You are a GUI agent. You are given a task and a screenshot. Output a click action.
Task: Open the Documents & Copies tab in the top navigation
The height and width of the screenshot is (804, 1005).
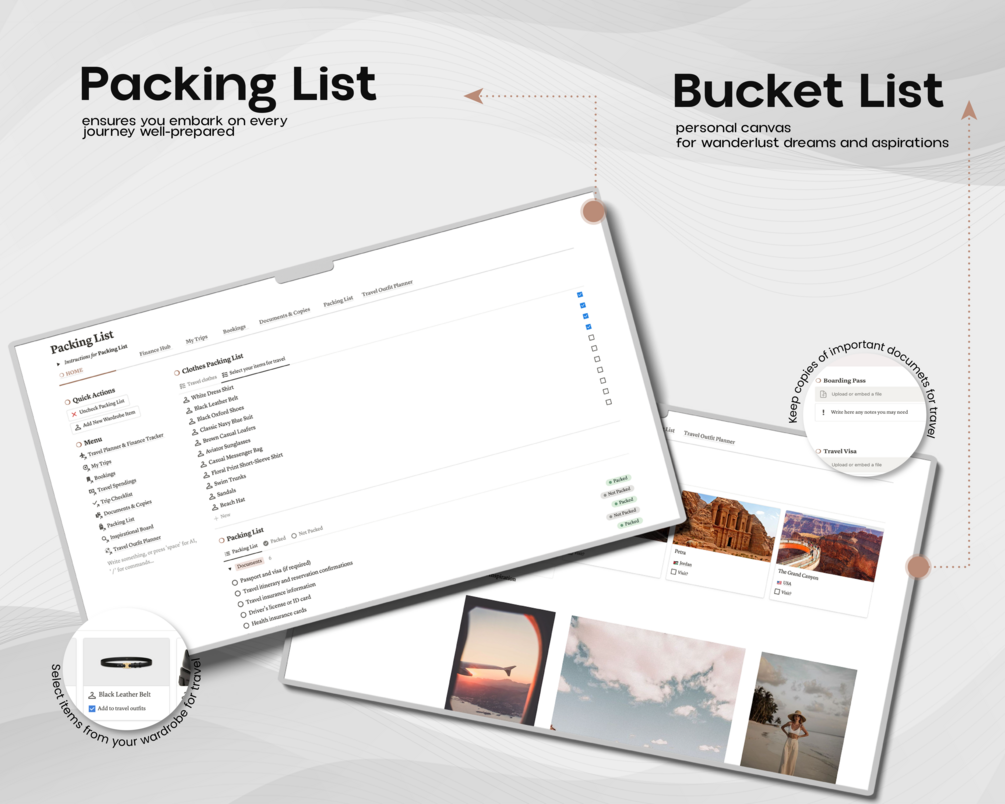coord(285,315)
